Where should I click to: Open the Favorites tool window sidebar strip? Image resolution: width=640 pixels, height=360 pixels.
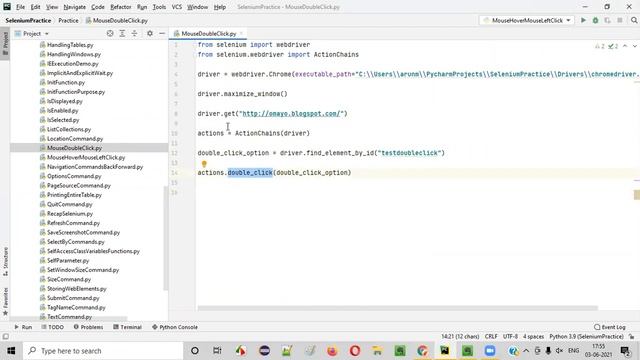[x=5, y=301]
